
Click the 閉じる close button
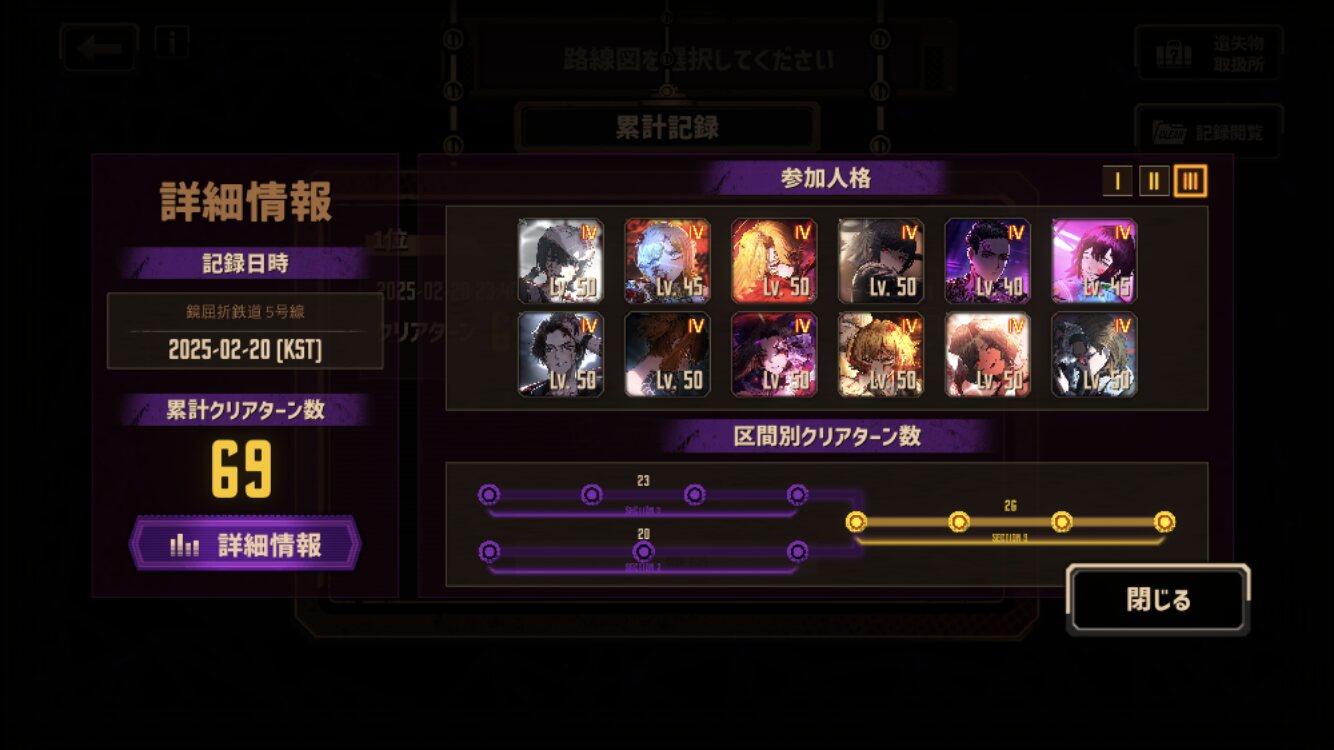(1158, 600)
